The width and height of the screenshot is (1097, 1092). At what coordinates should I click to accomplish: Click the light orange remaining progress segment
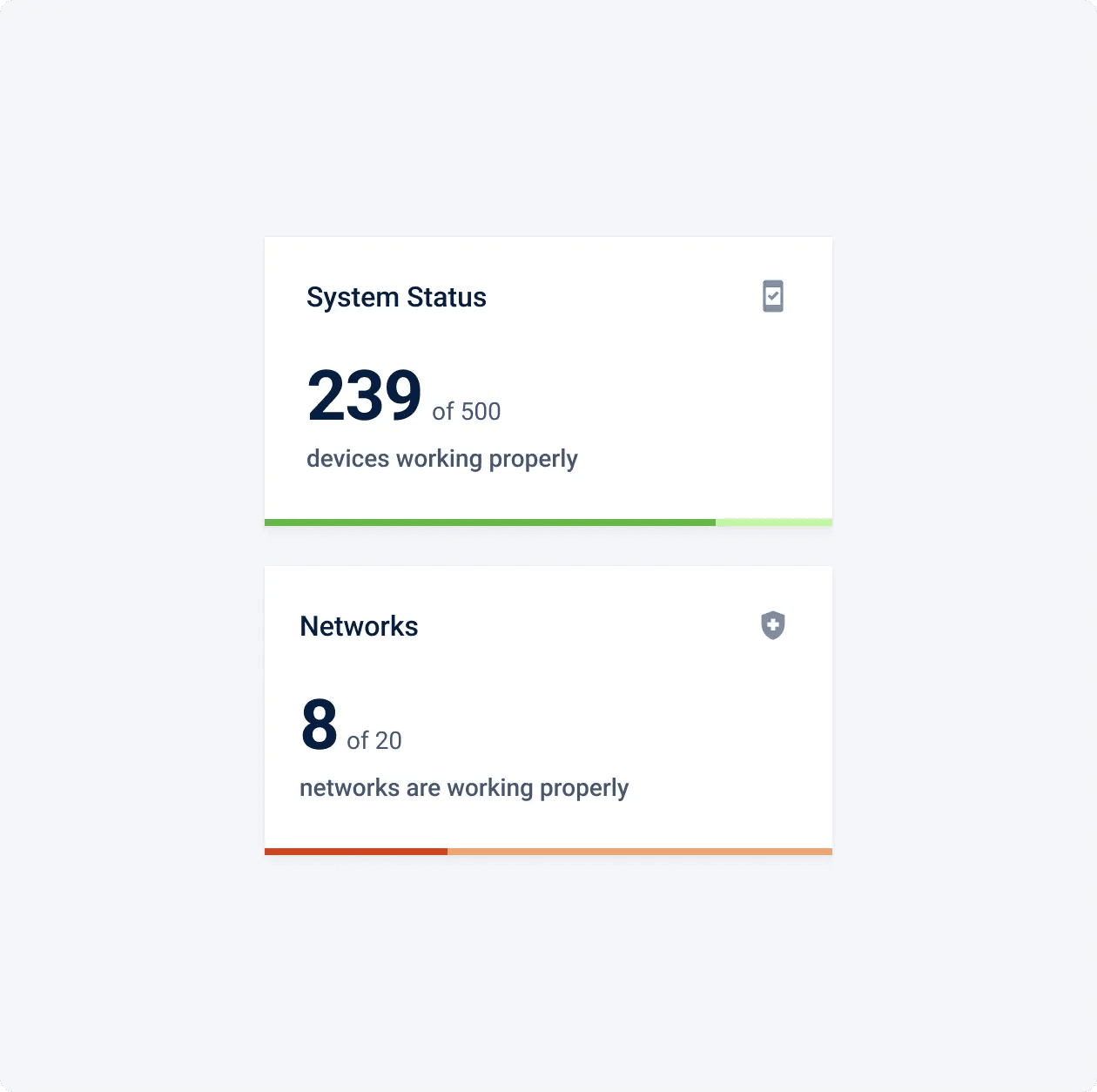tap(639, 852)
